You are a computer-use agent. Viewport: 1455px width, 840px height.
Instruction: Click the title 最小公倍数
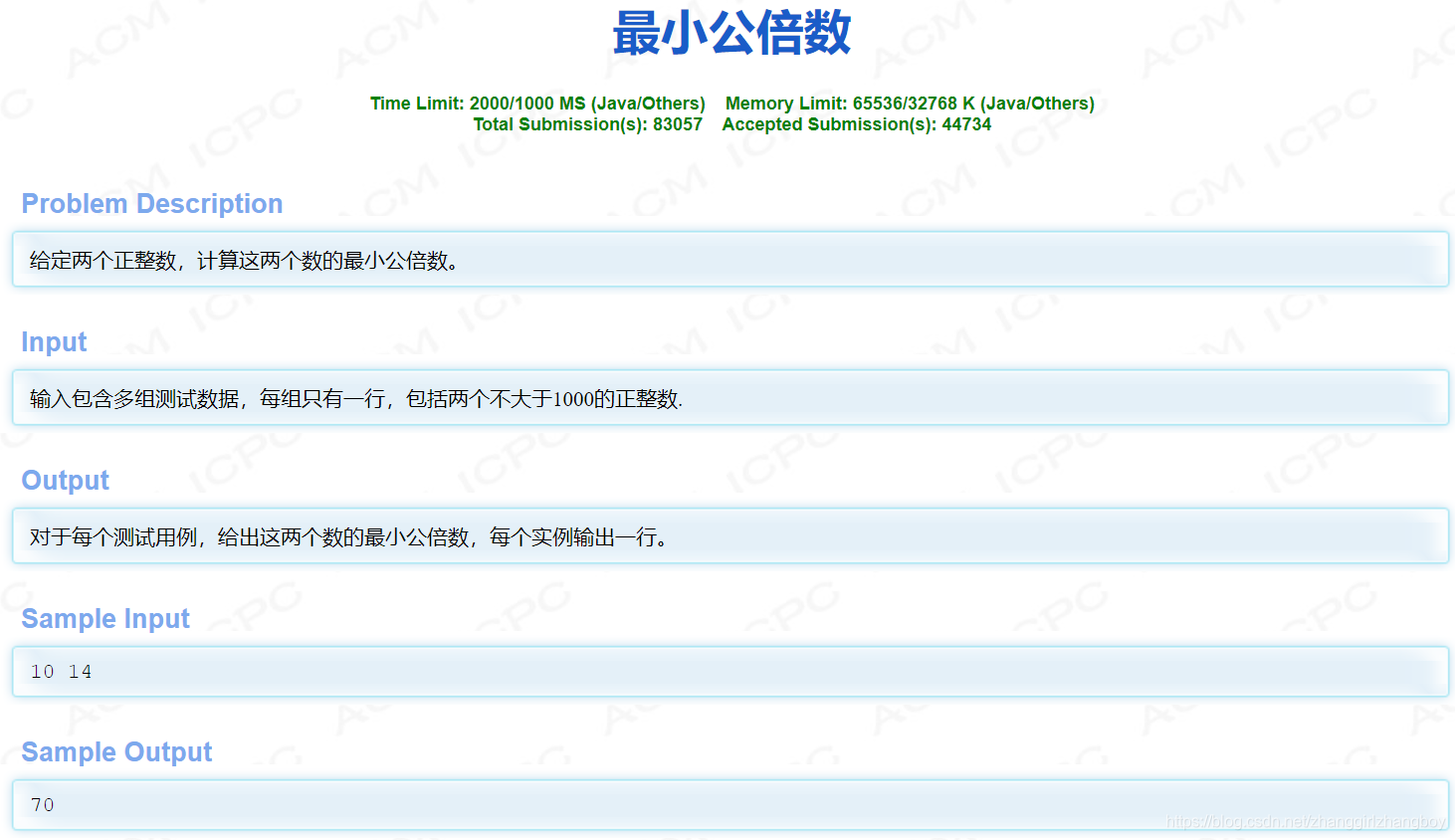(731, 33)
